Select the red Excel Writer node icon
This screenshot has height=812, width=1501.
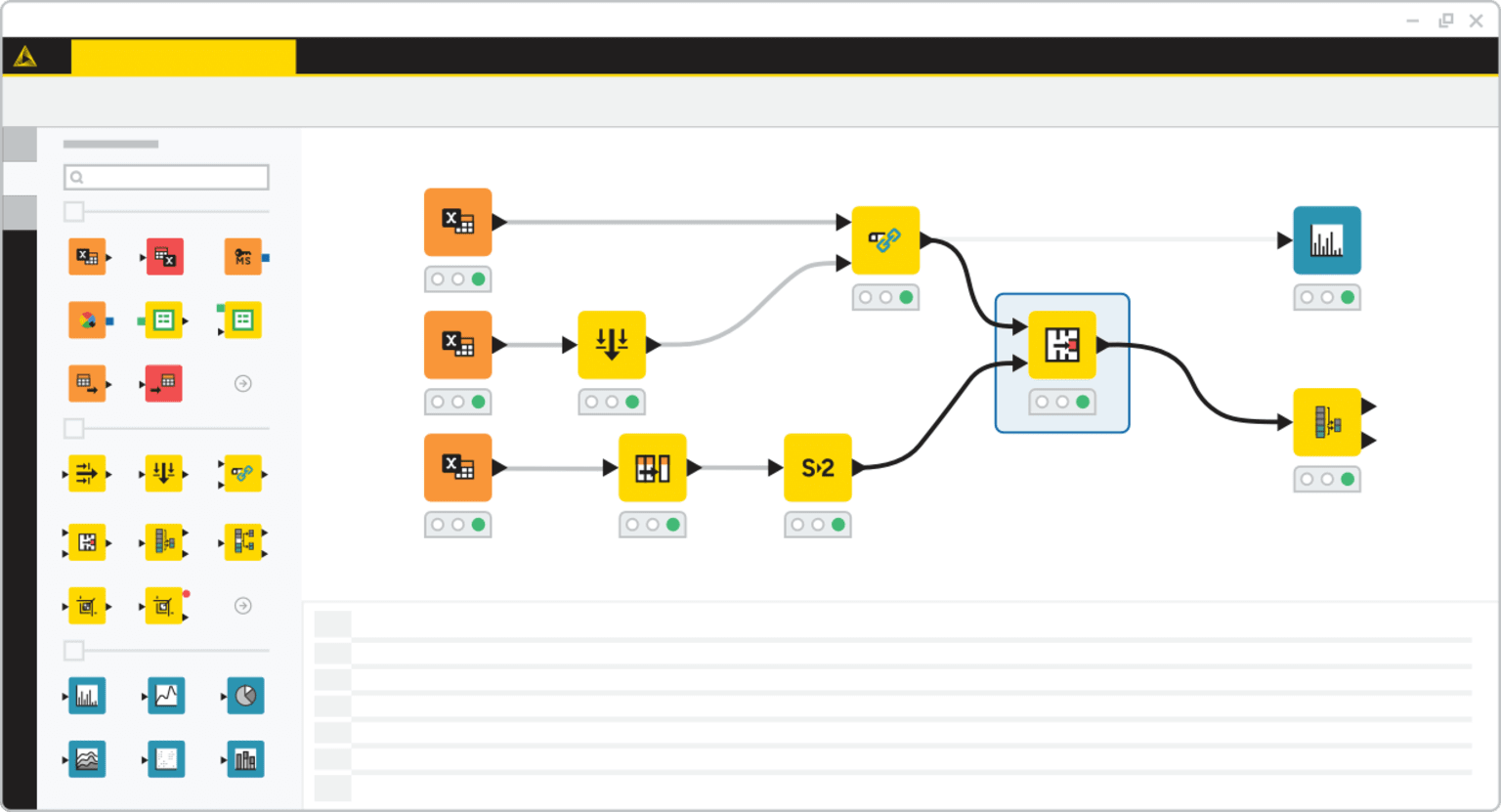(164, 256)
